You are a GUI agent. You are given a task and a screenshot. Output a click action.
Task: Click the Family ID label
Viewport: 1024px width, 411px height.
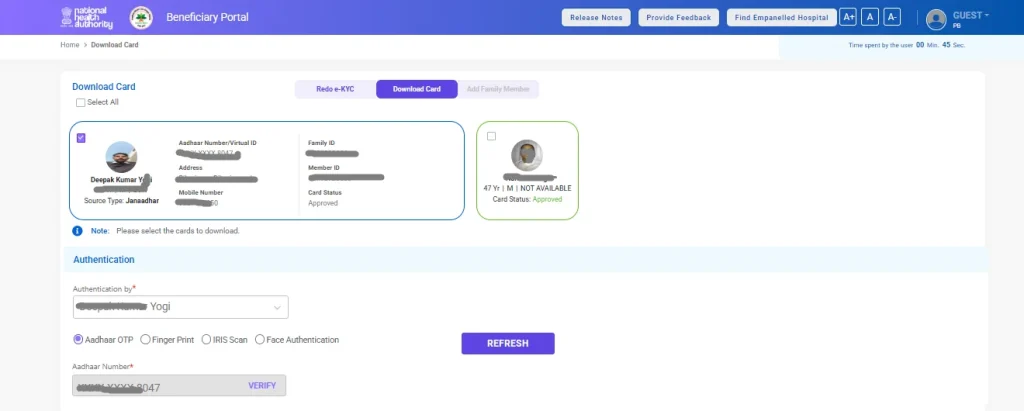(321, 143)
